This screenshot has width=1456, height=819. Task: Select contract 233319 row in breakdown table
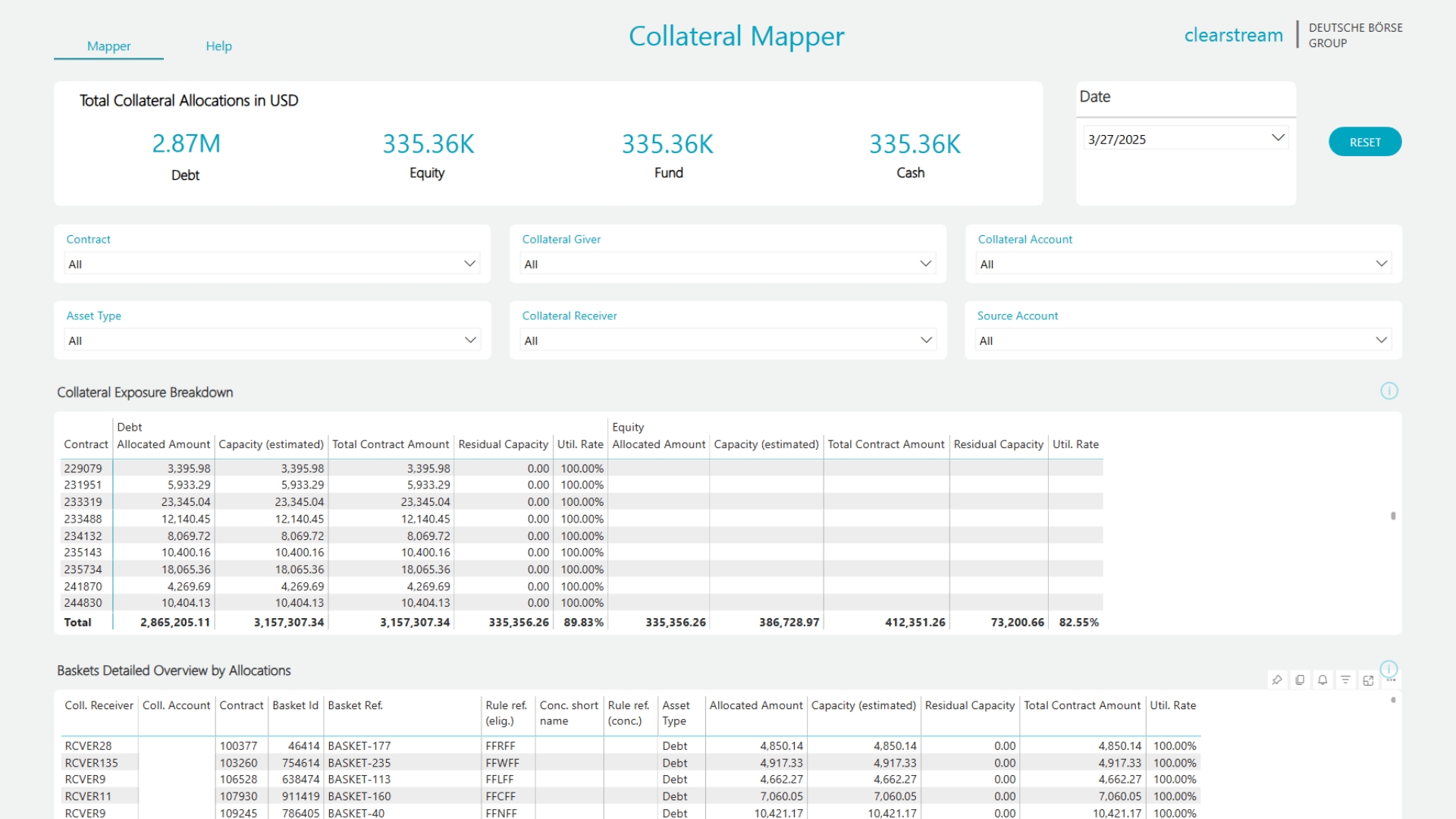tap(83, 502)
